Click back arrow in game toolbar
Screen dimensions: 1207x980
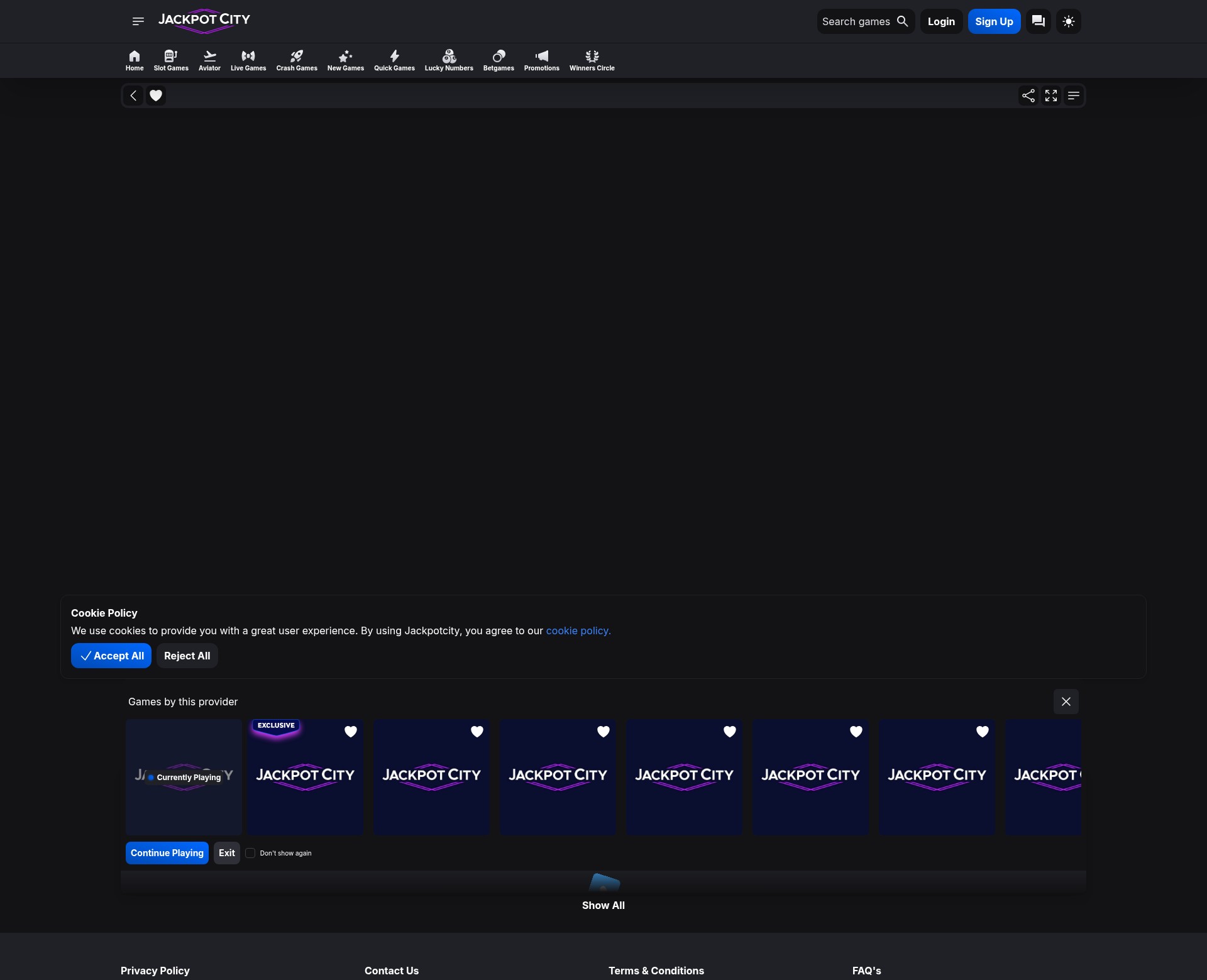coord(133,96)
